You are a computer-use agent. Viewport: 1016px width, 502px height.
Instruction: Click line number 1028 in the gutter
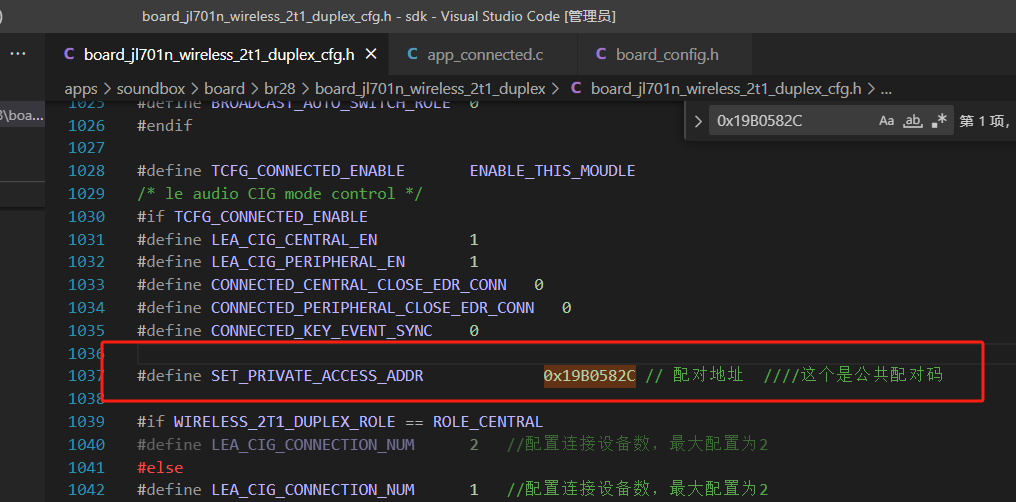click(x=86, y=171)
